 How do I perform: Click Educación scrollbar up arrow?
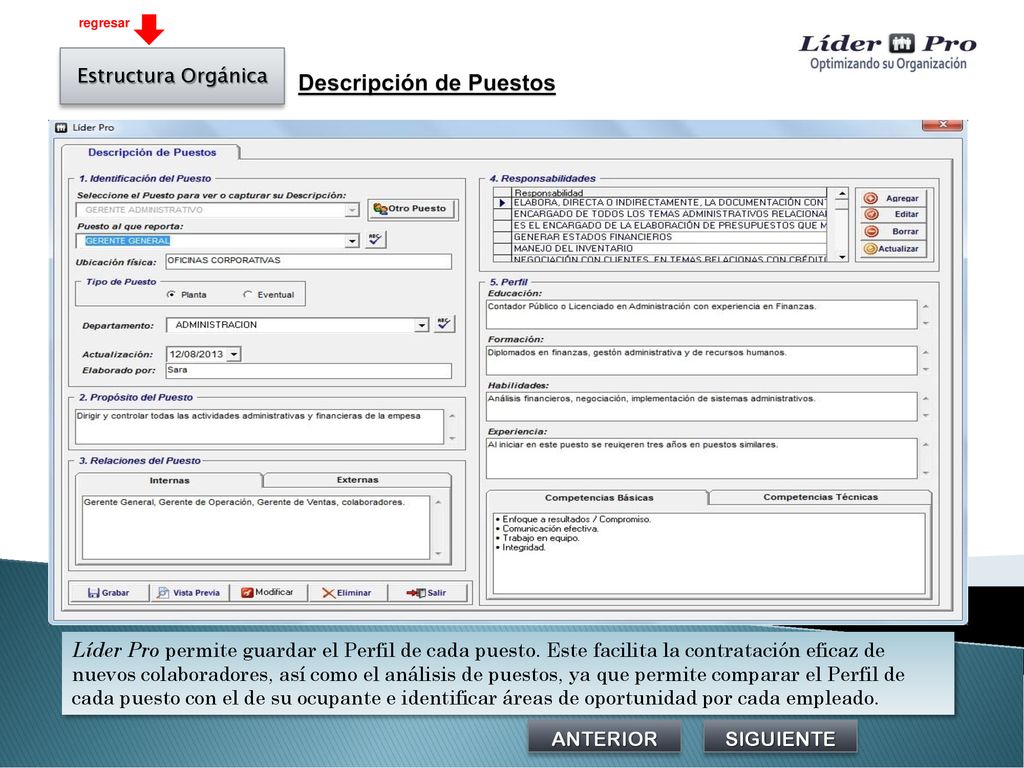point(925,306)
